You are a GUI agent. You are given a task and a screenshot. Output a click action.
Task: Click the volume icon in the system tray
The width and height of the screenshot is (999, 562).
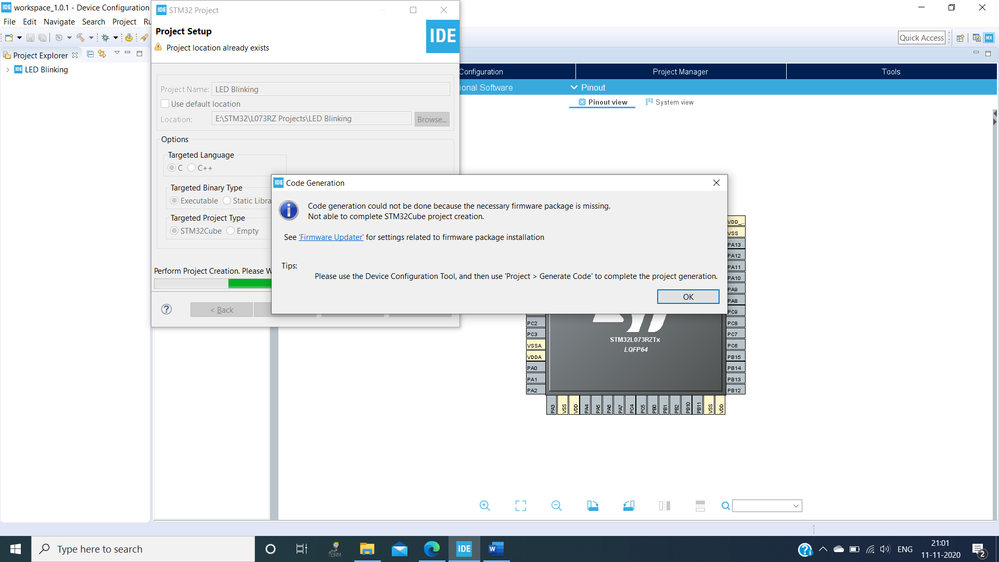pyautogui.click(x=884, y=549)
